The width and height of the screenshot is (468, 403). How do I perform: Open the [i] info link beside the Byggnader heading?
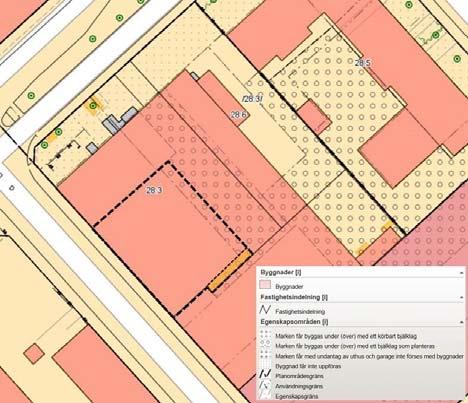pyautogui.click(x=298, y=272)
